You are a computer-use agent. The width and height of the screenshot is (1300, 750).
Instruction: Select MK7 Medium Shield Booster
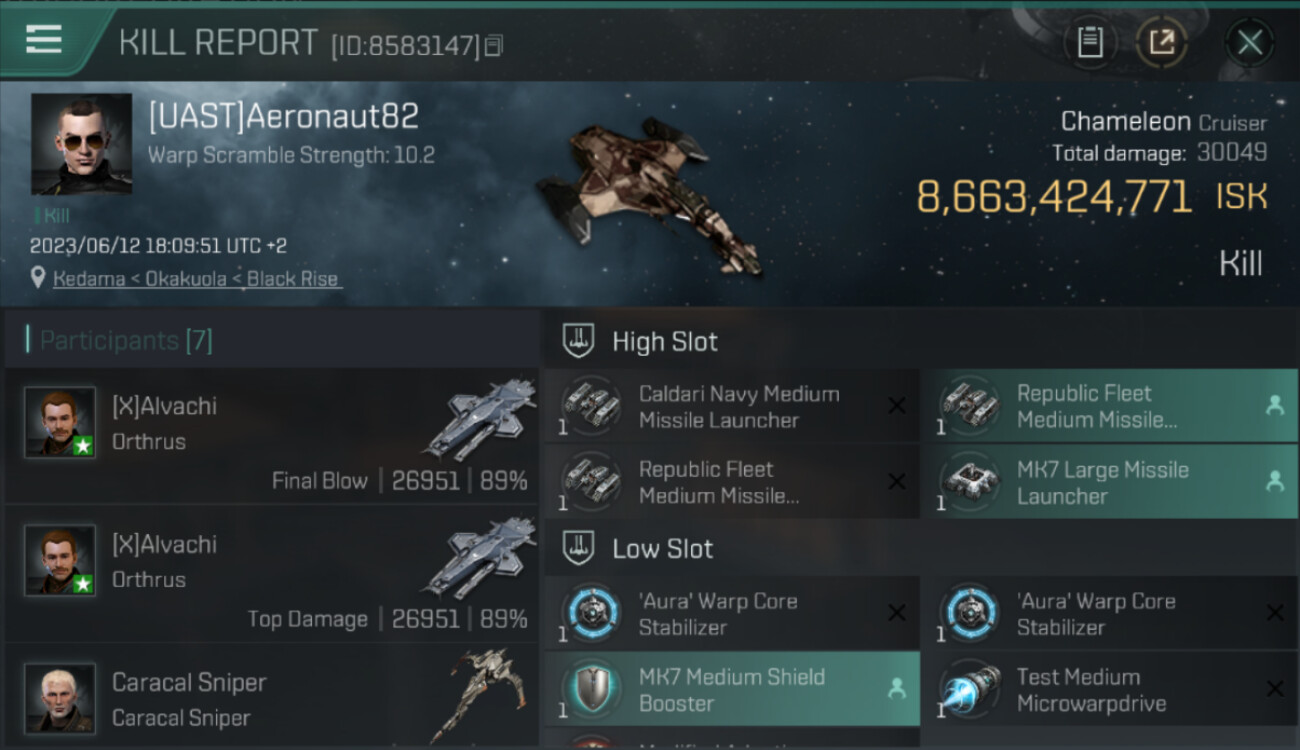click(x=732, y=689)
